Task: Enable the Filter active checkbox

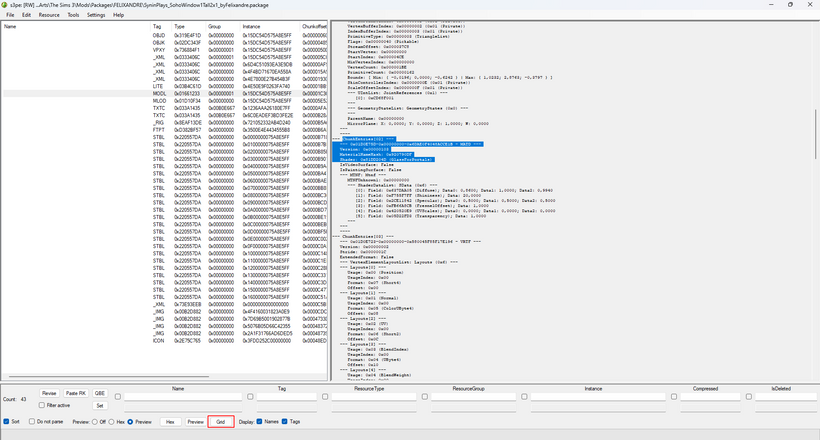Action: click(42, 405)
